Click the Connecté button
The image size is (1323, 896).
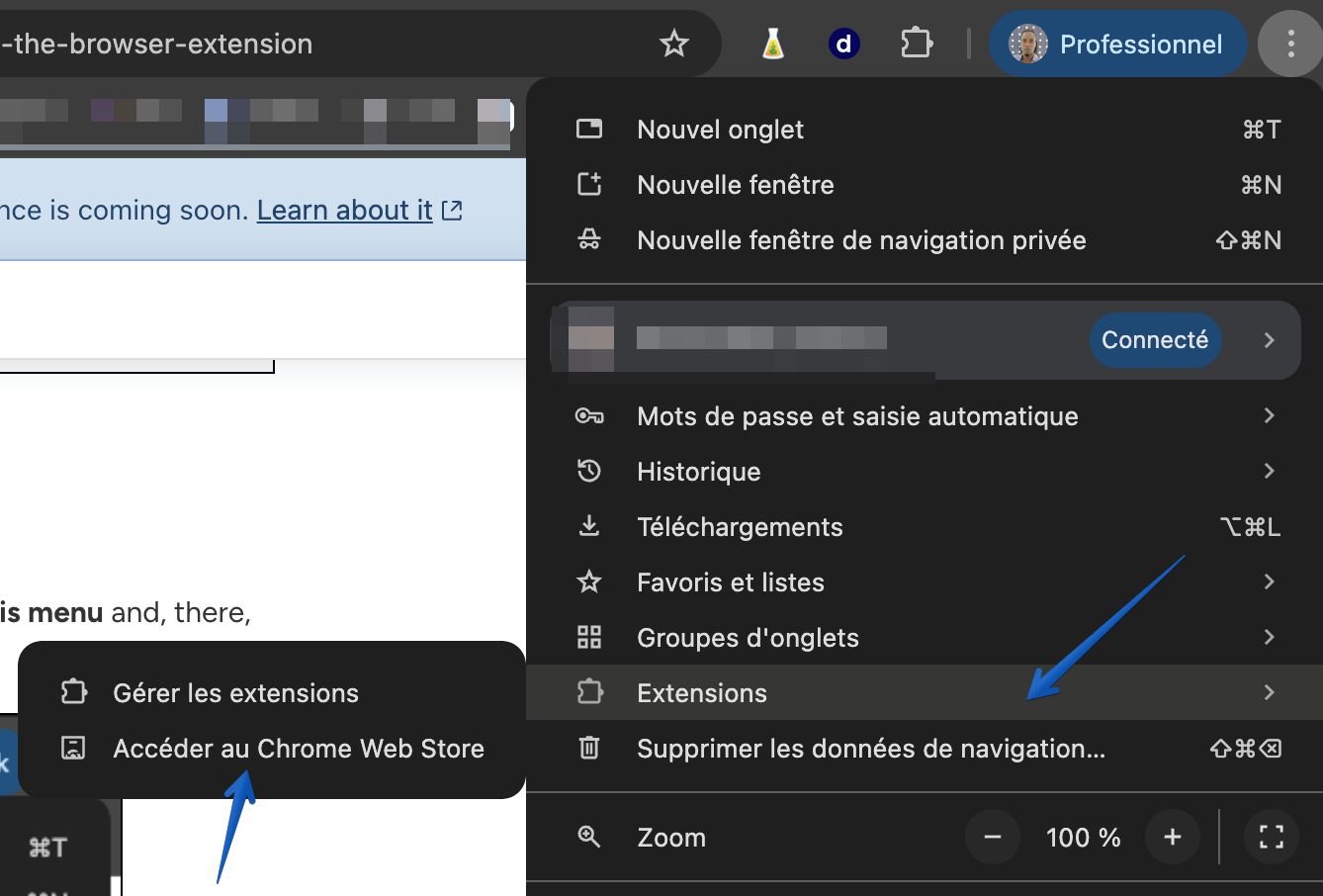[1155, 339]
